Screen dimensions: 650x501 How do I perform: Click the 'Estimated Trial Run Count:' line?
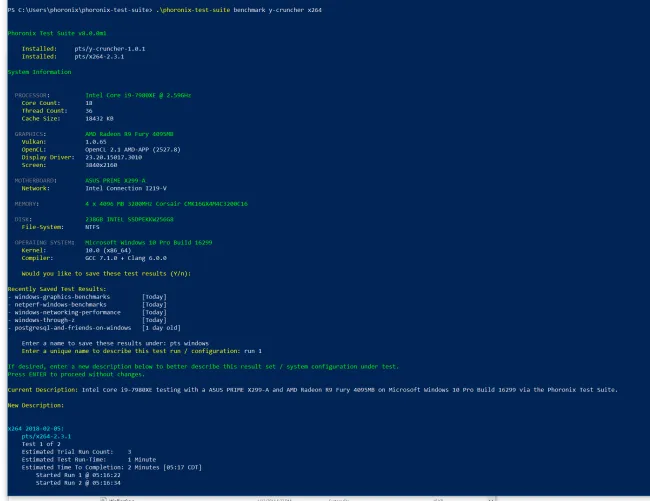click(x=77, y=452)
